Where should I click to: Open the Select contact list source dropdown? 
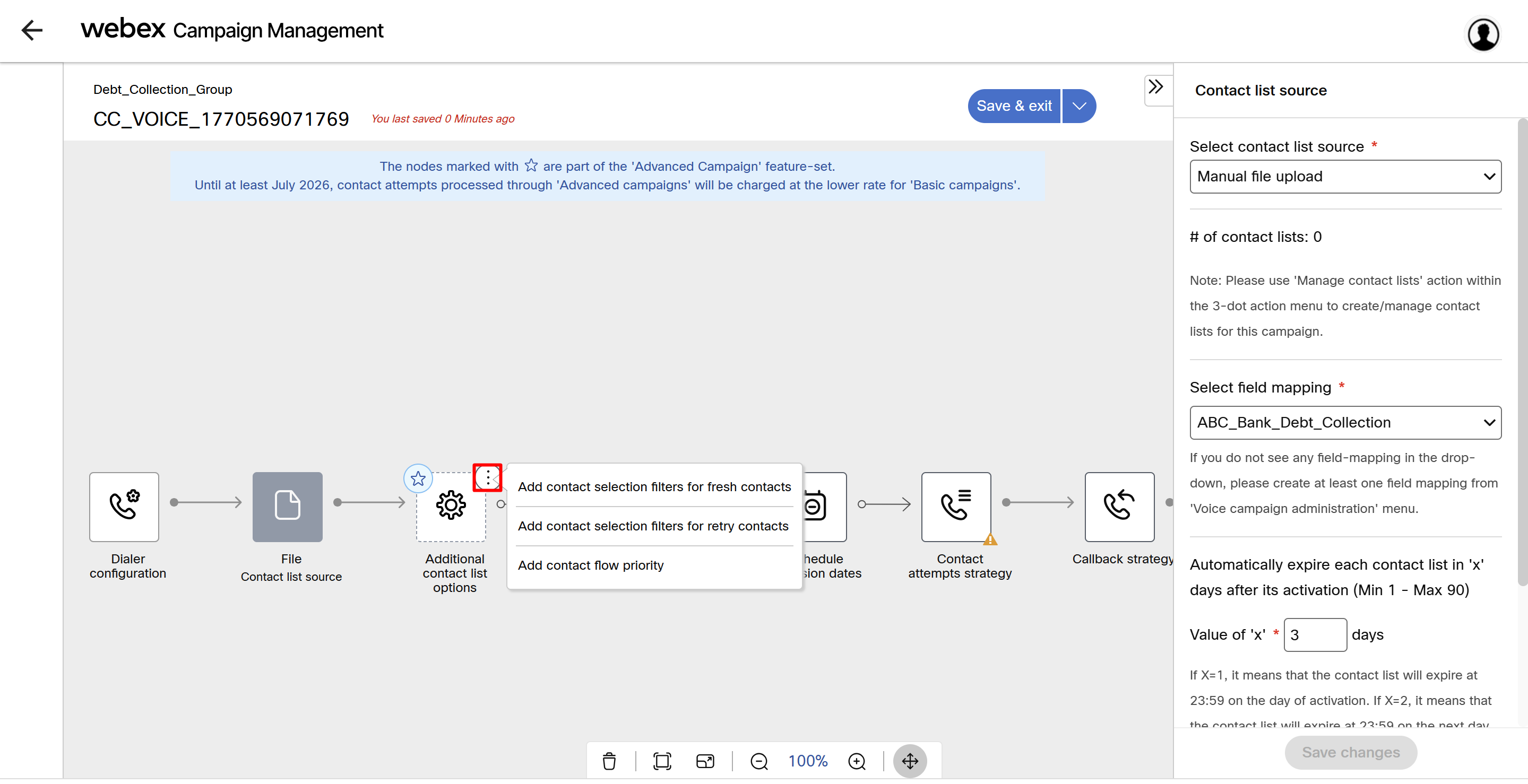1345,176
